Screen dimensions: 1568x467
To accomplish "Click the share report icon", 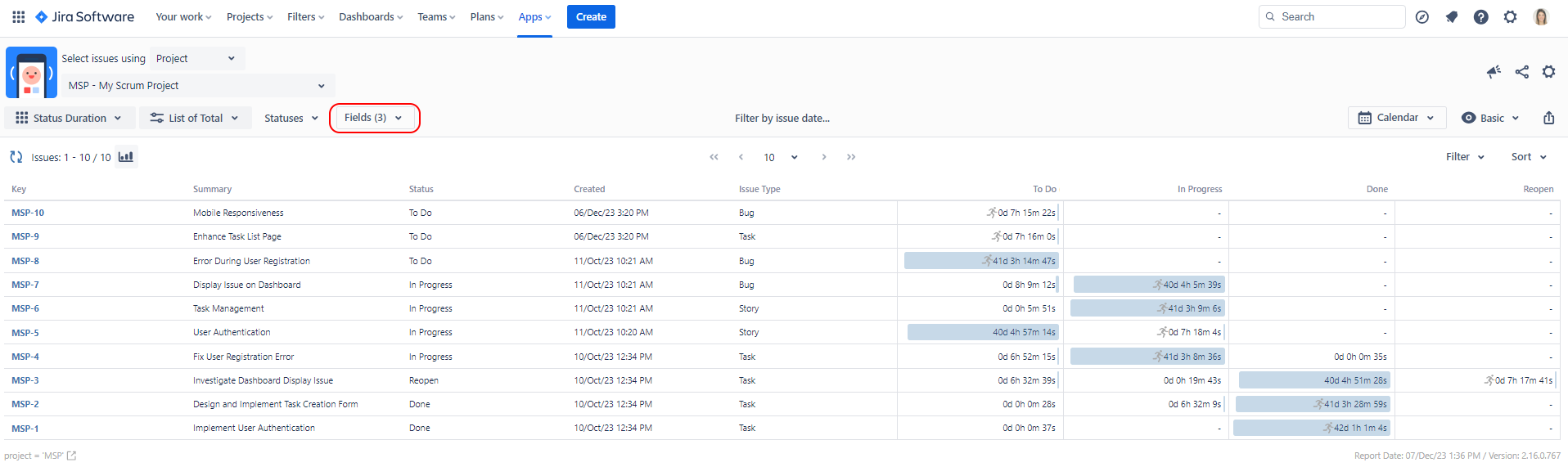I will [x=1521, y=72].
